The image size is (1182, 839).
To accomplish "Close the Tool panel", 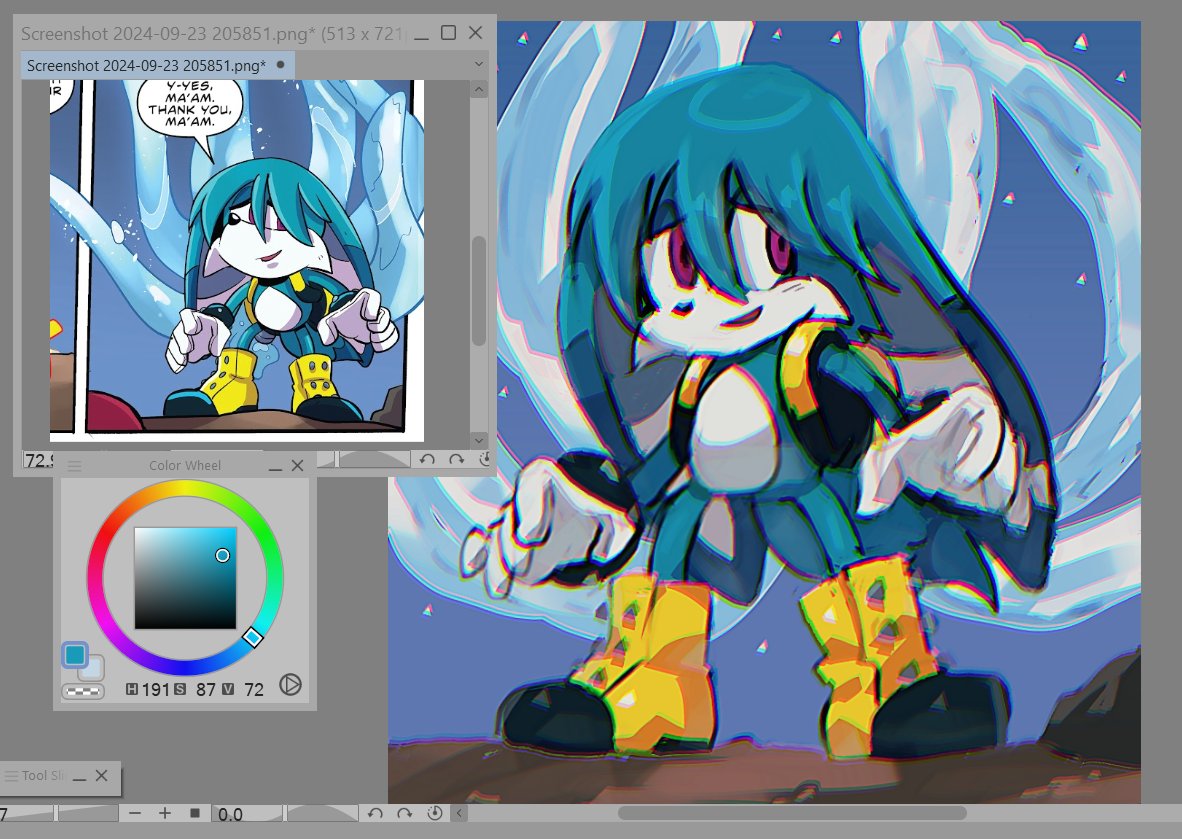I will [102, 775].
